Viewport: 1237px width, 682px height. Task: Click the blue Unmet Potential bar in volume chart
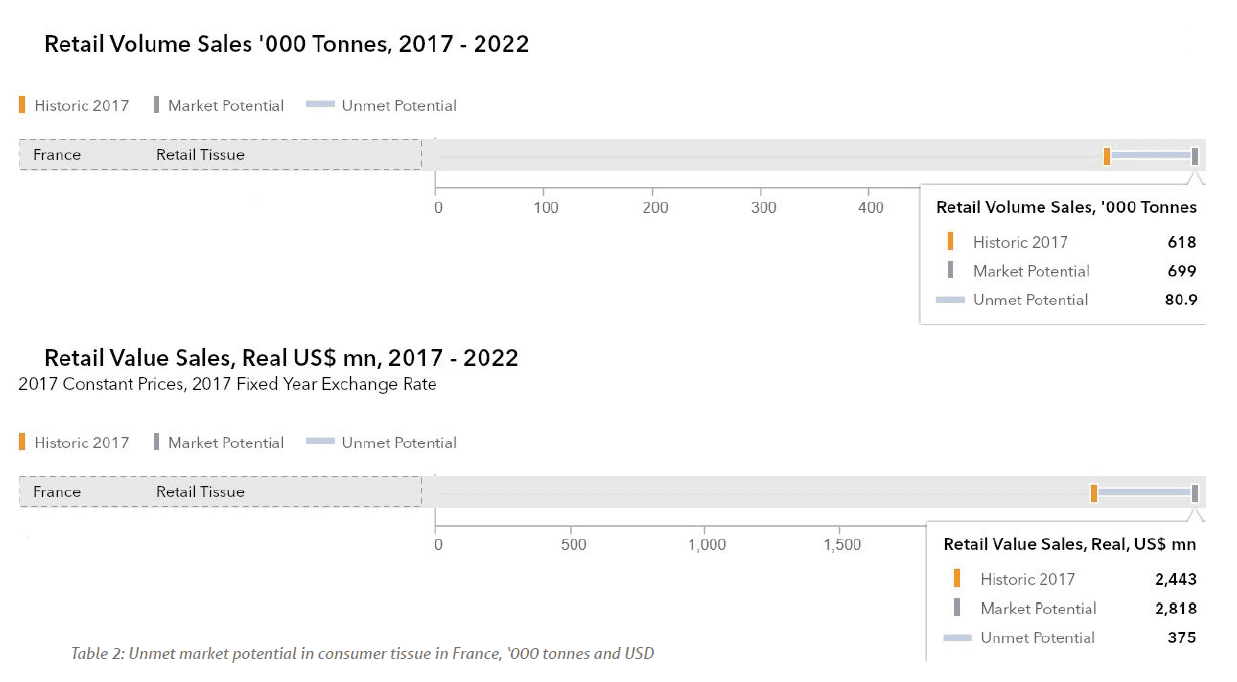pyautogui.click(x=1151, y=156)
